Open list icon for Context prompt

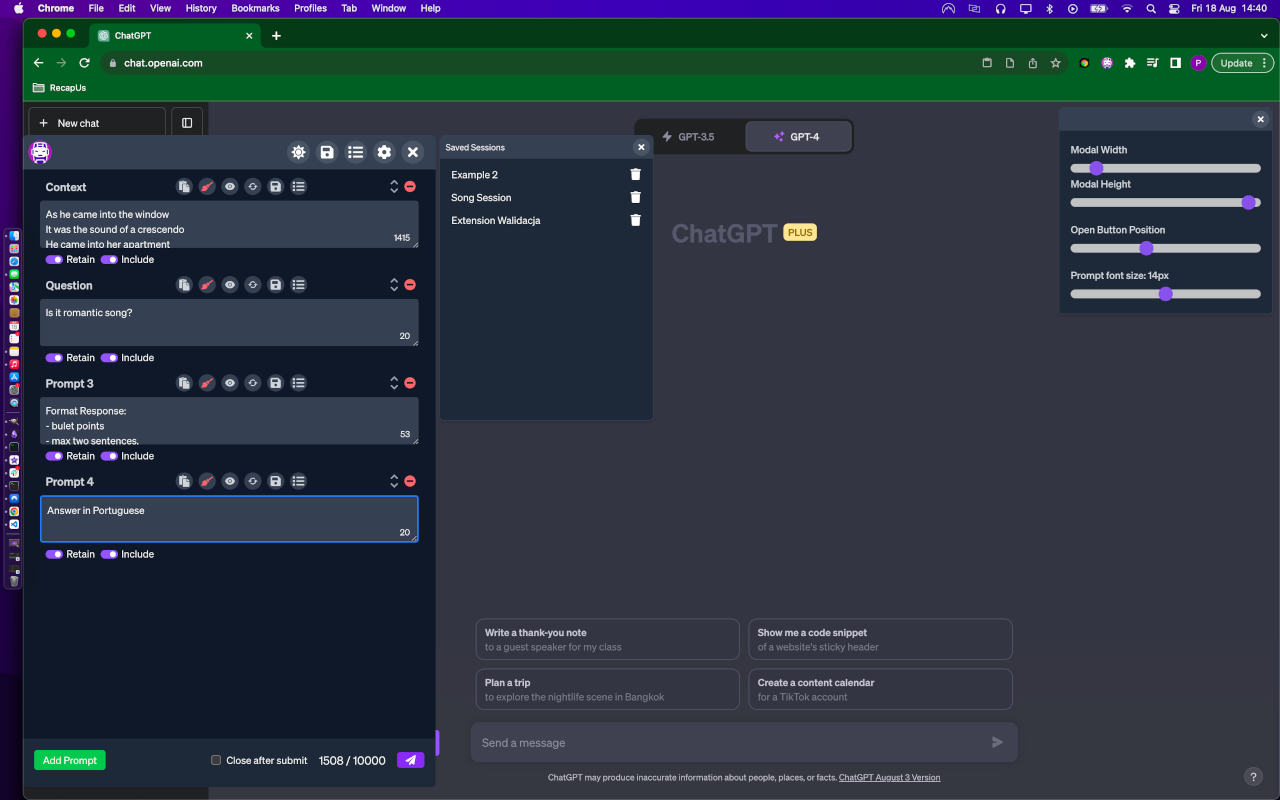pos(299,187)
